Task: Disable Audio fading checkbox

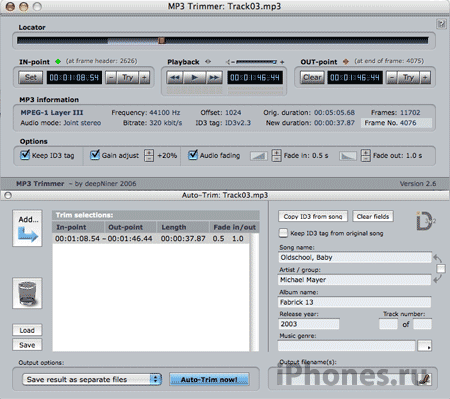Action: (x=193, y=155)
